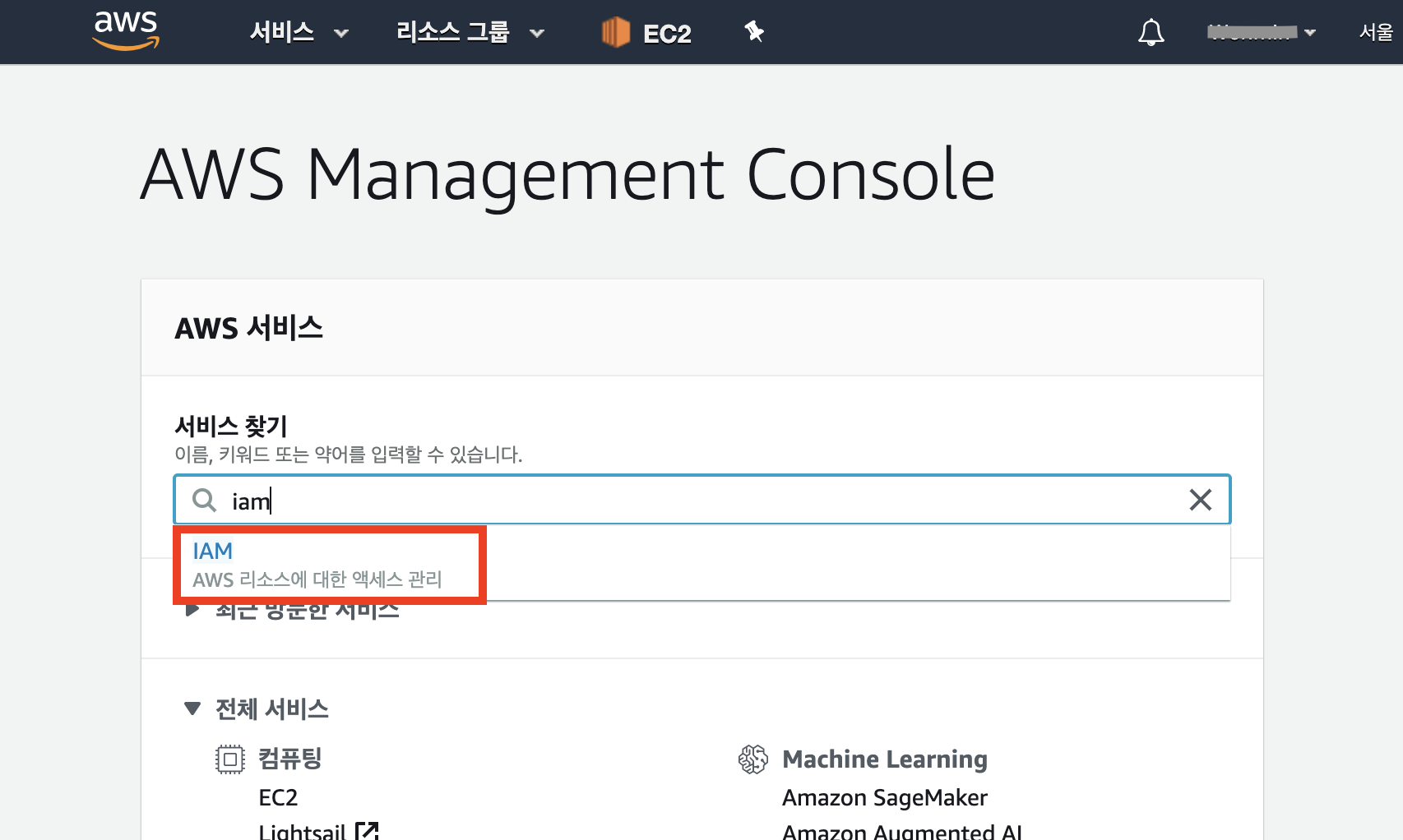
Task: Open the Lightsail service link
Action: (302, 831)
